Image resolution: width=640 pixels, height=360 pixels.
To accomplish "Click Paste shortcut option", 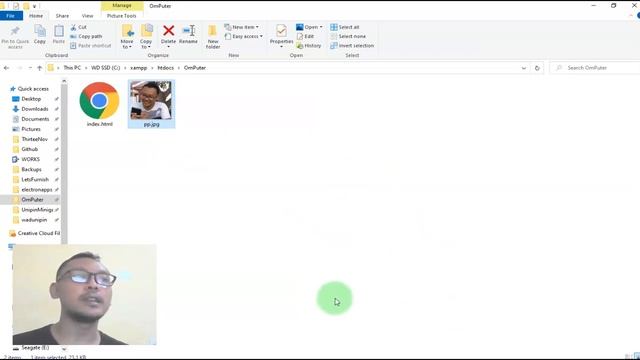I will 91,46.
